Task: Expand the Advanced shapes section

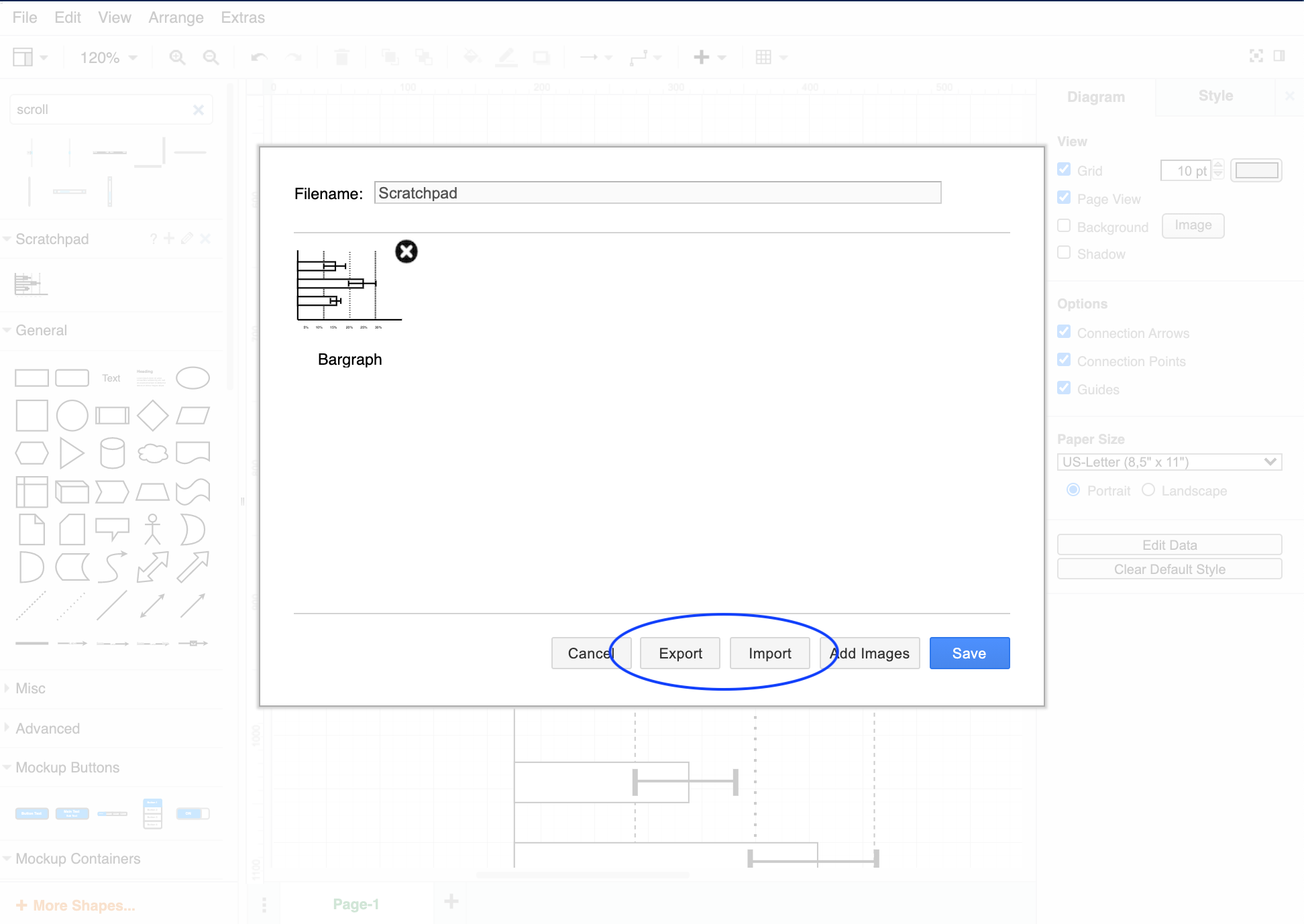Action: pos(47,729)
